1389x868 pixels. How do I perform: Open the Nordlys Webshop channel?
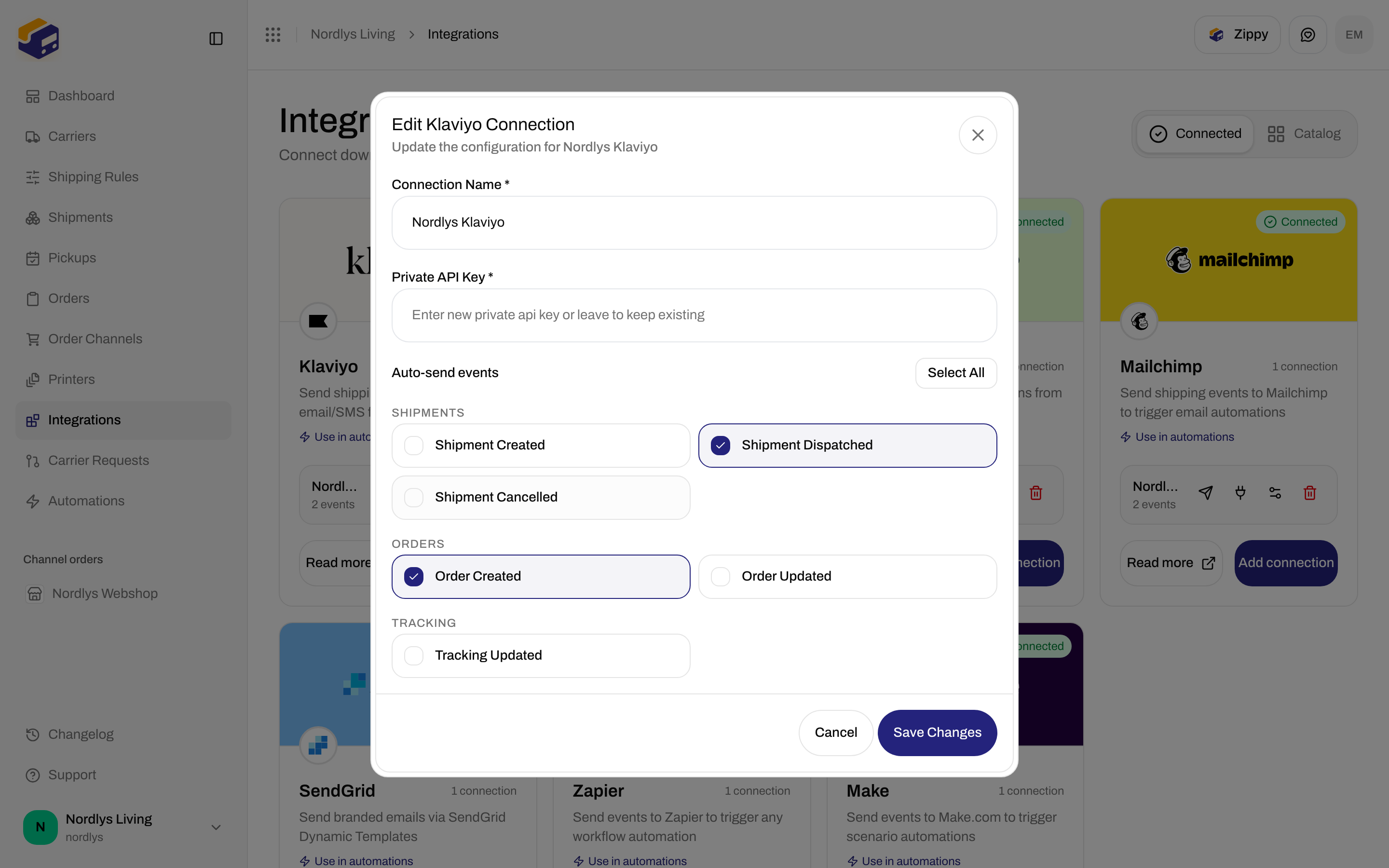coord(123,593)
